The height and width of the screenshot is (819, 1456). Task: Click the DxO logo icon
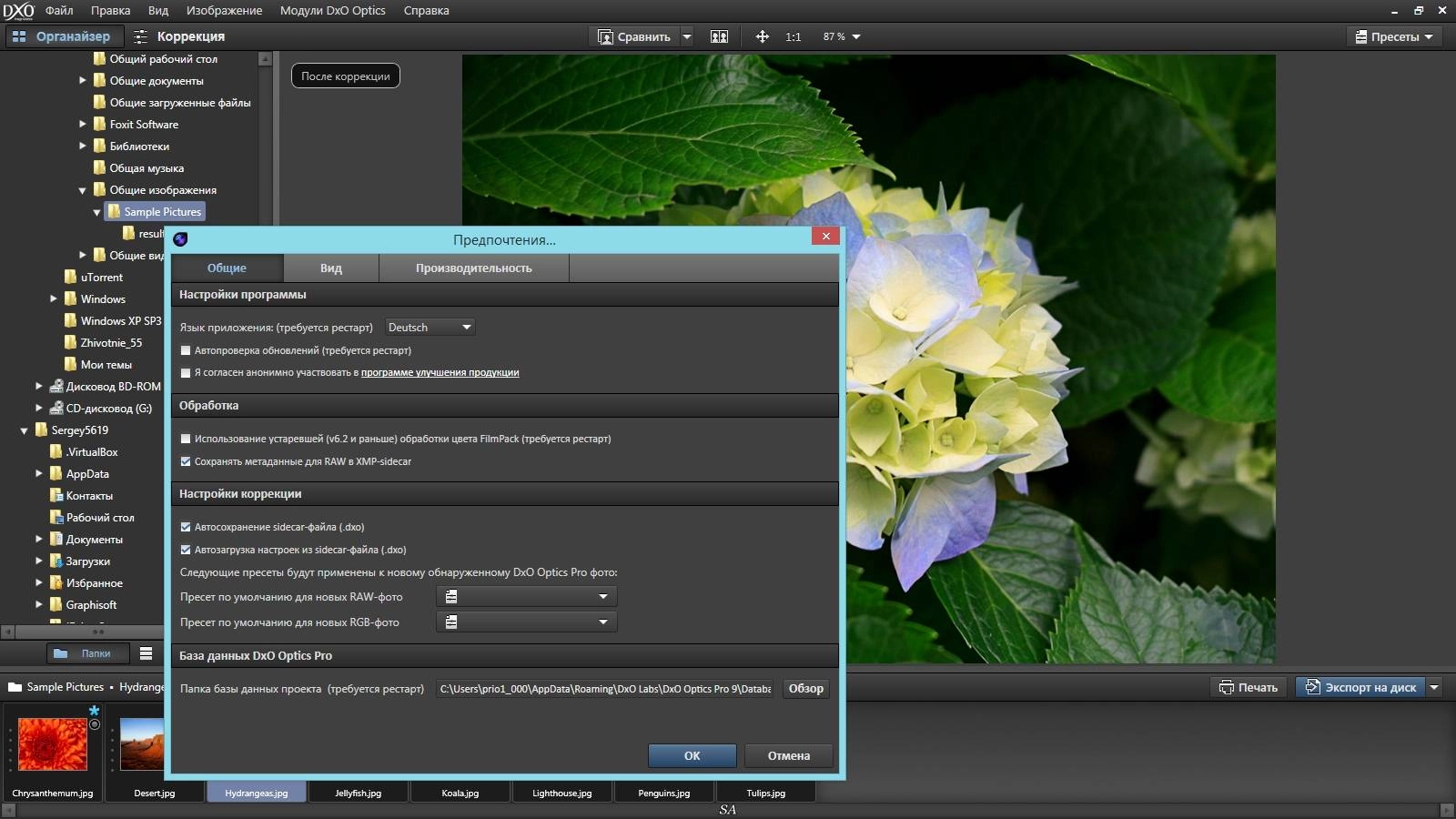pyautogui.click(x=18, y=11)
